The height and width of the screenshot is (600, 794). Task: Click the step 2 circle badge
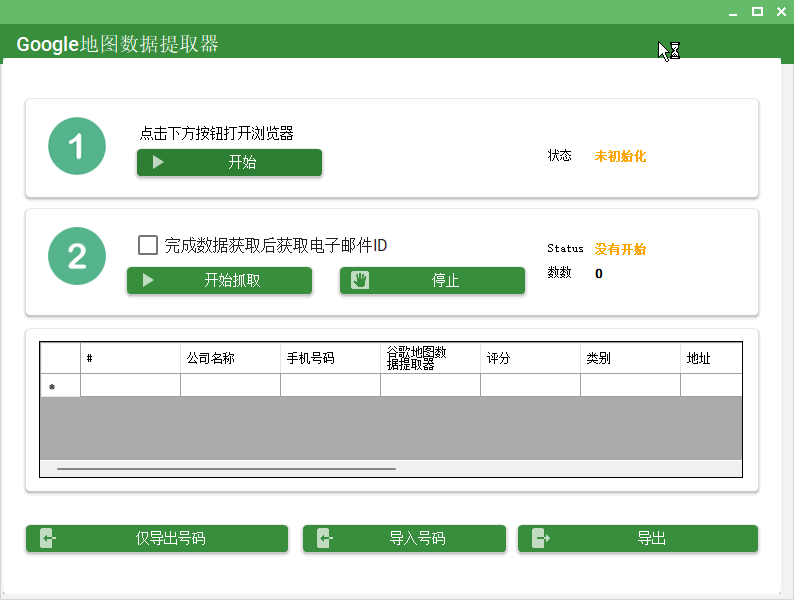pyautogui.click(x=77, y=256)
